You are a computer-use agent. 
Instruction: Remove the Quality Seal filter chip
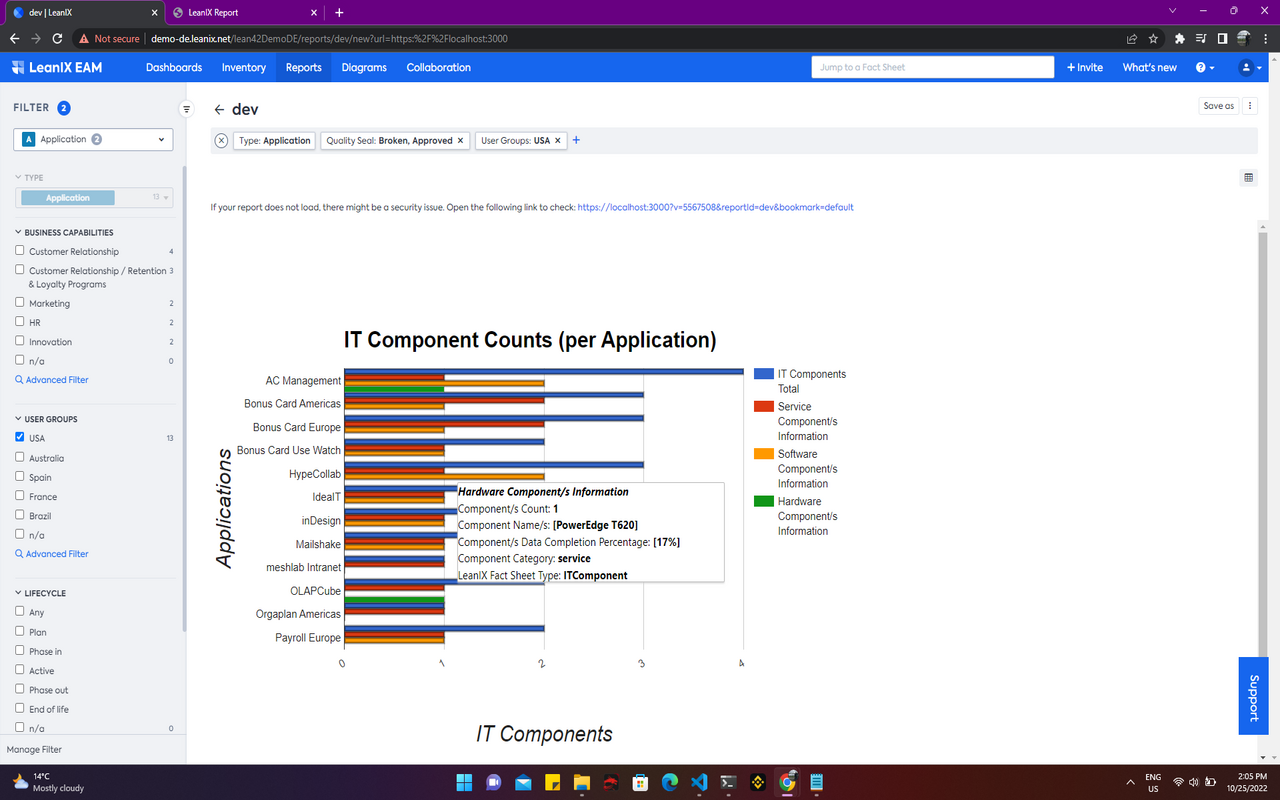(x=461, y=141)
